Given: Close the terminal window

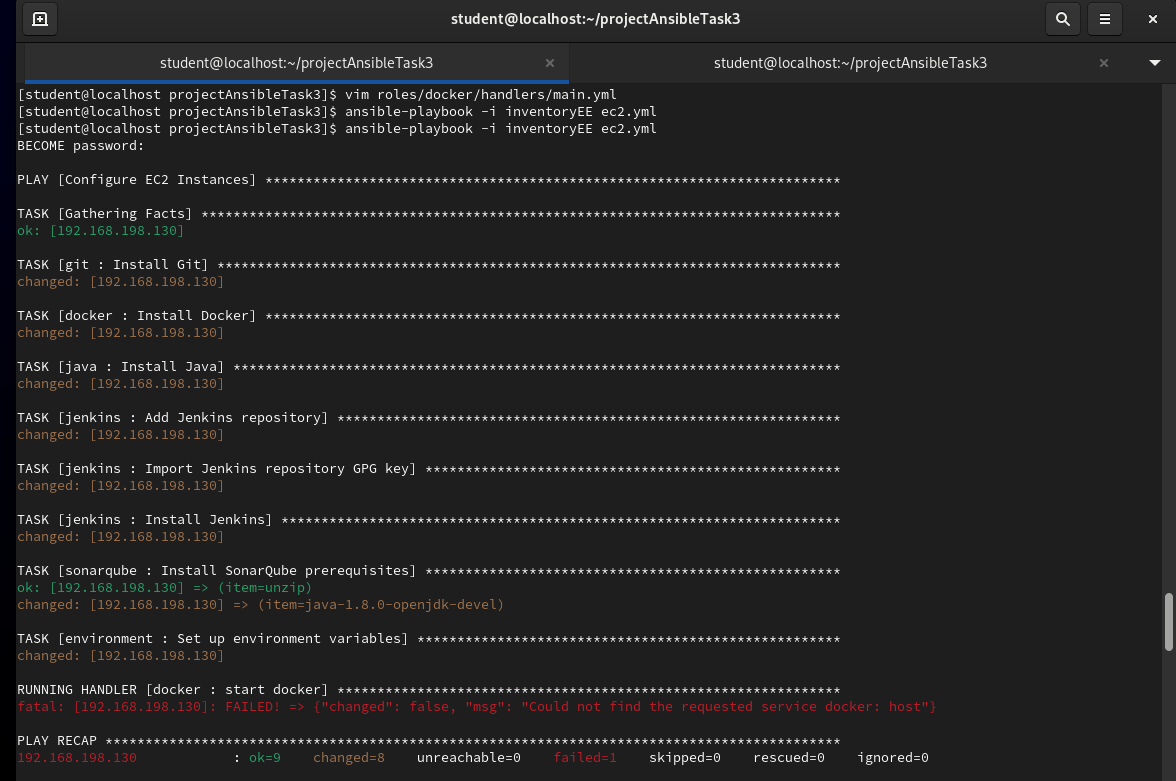Looking at the screenshot, I should [1153, 19].
